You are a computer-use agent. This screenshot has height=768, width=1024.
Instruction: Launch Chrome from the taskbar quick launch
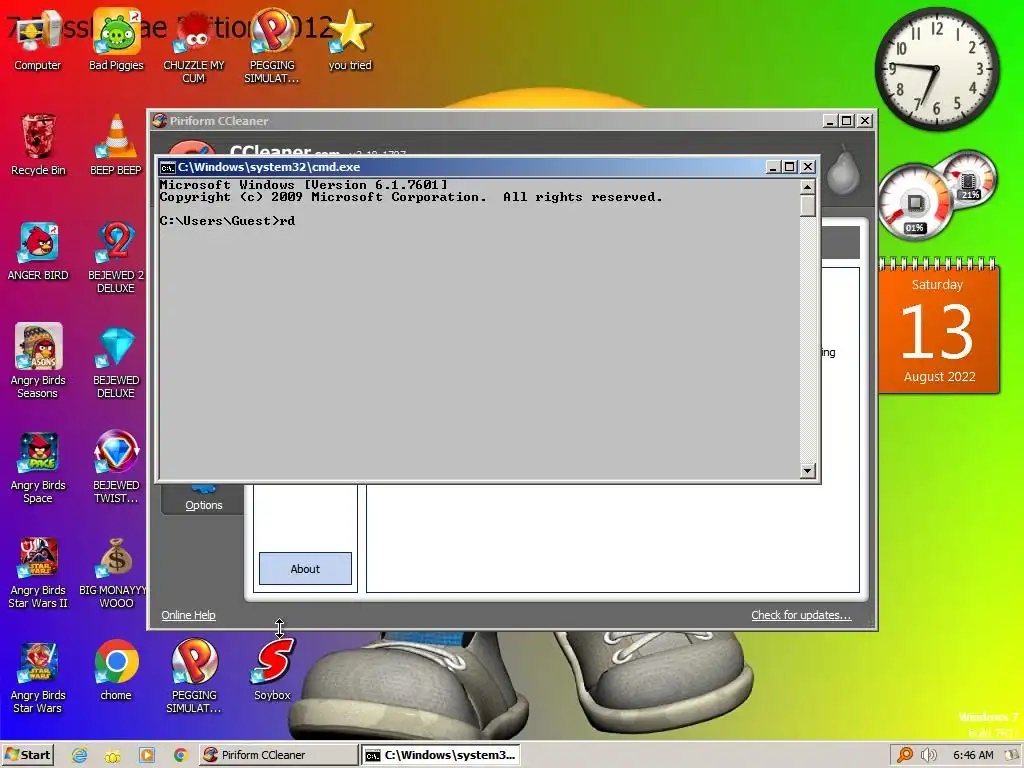180,755
